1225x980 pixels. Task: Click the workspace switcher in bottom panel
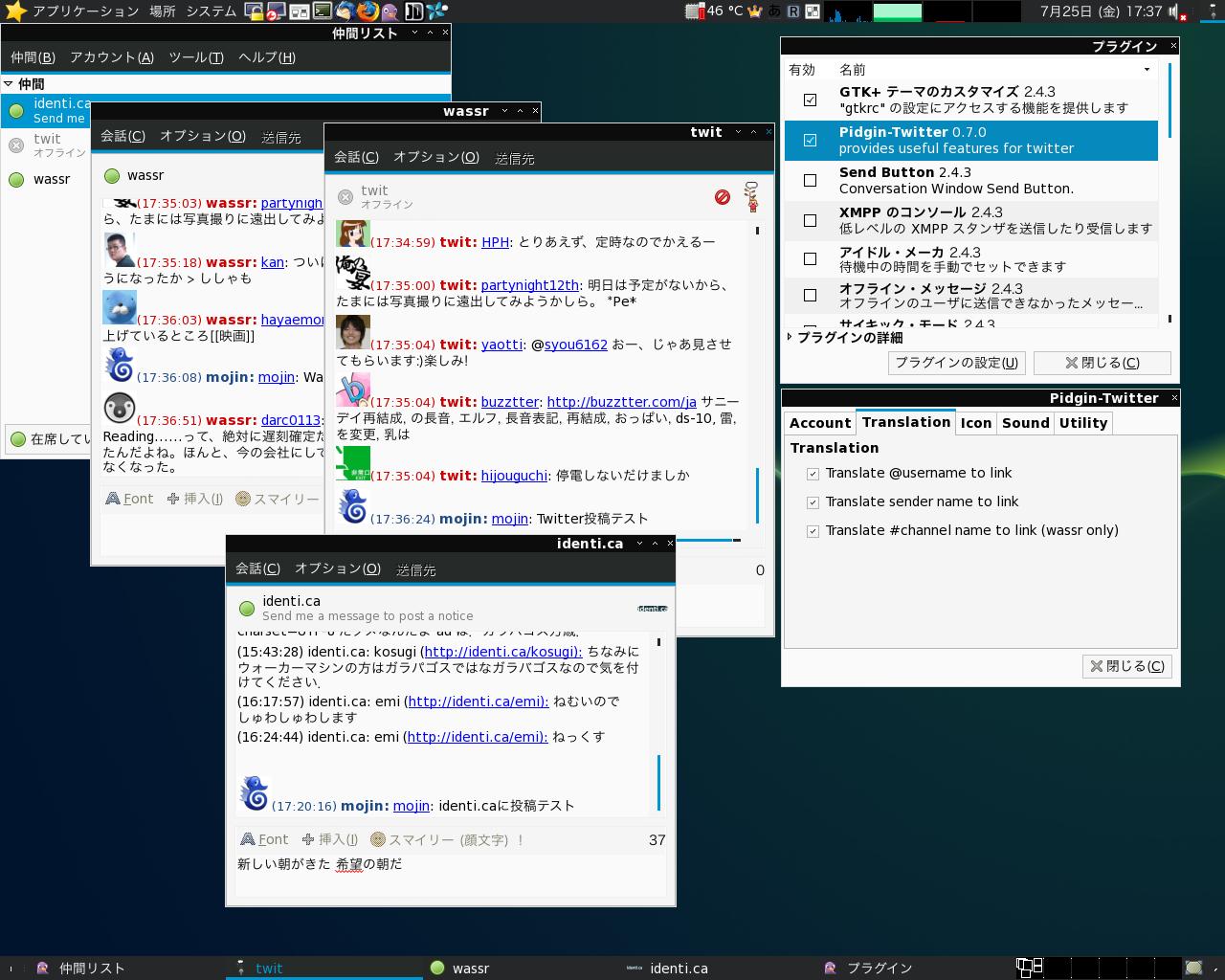tap(1098, 968)
